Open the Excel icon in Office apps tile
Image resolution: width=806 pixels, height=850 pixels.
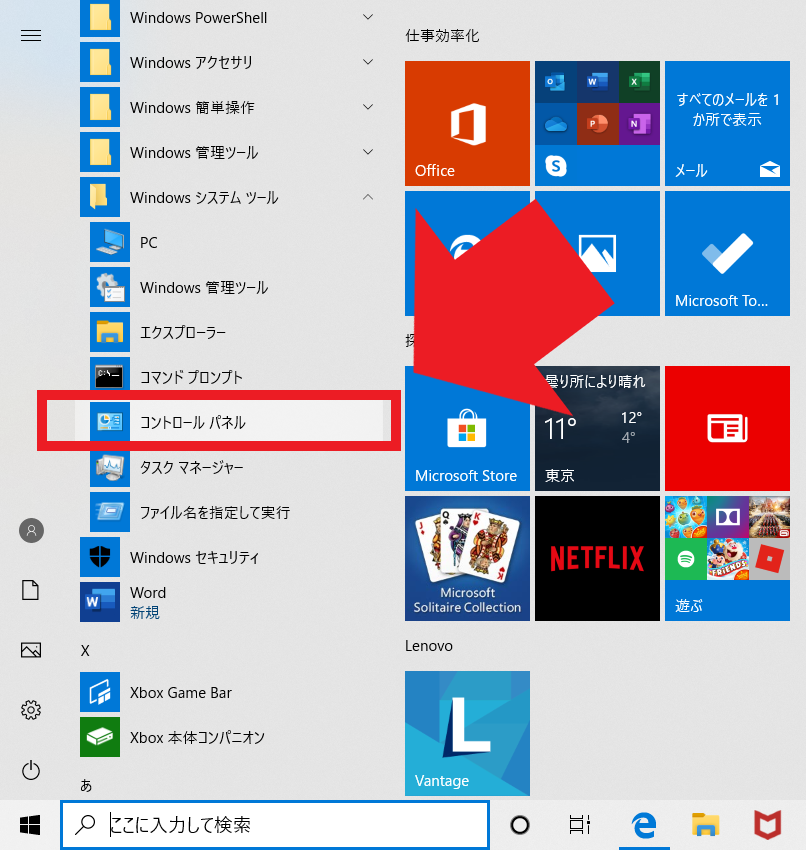[639, 82]
